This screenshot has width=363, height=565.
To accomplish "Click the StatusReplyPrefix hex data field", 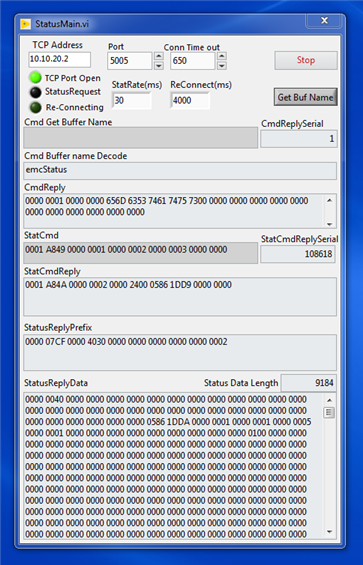I will (x=180, y=352).
